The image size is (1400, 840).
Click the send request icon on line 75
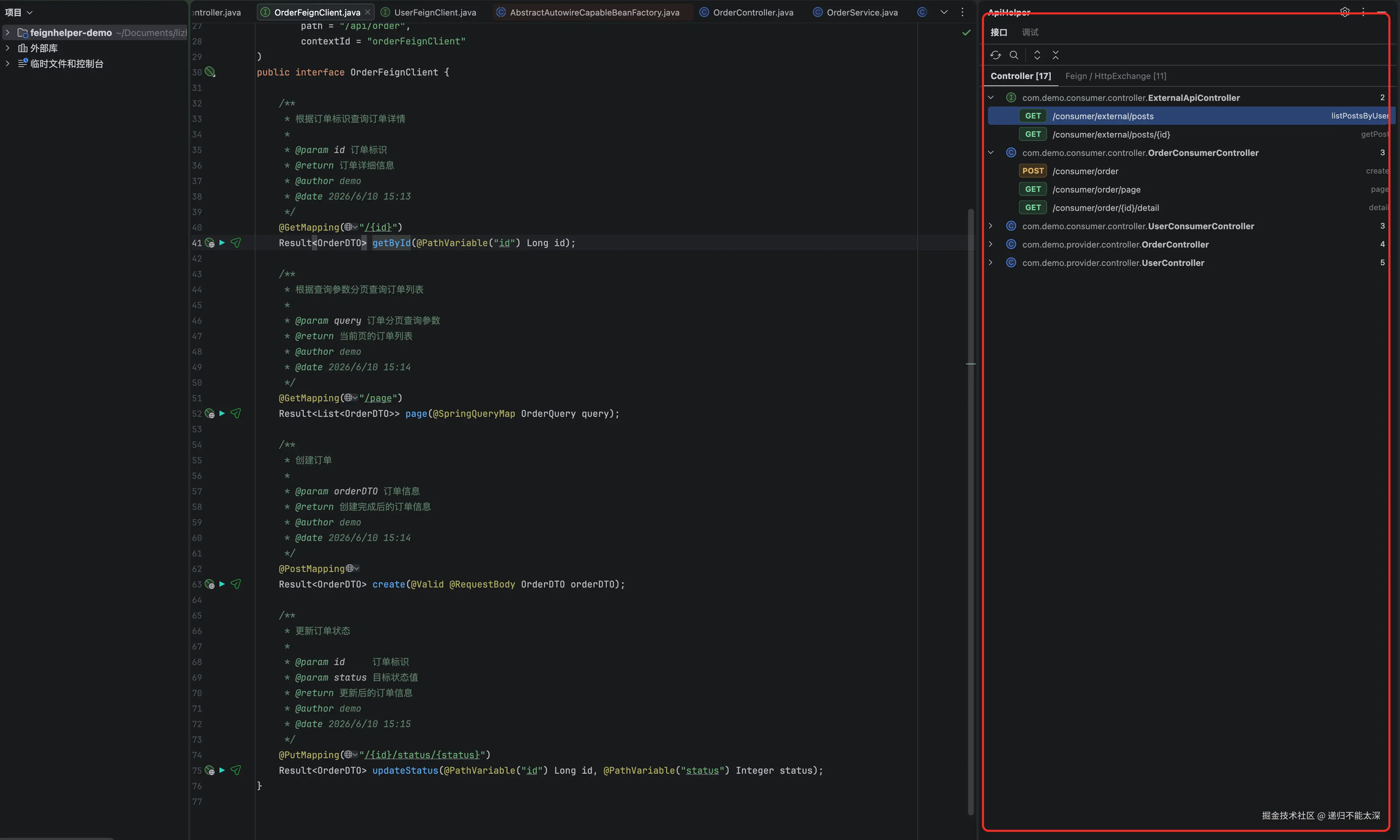236,771
